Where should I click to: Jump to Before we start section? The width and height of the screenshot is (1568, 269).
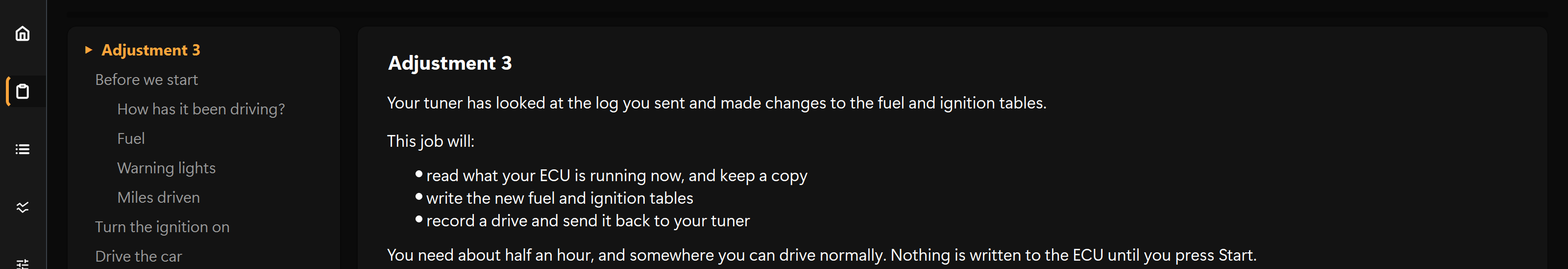146,80
